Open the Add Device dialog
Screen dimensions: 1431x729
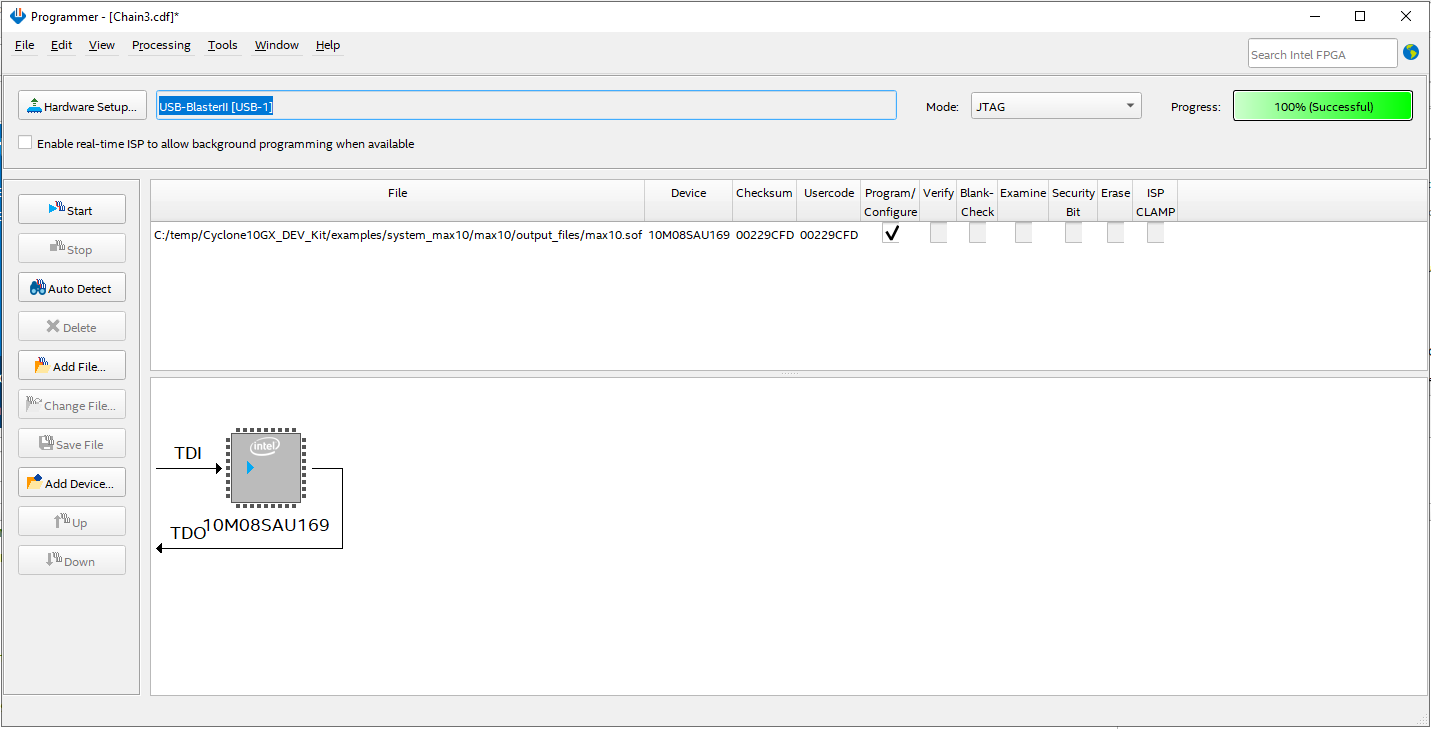point(72,482)
